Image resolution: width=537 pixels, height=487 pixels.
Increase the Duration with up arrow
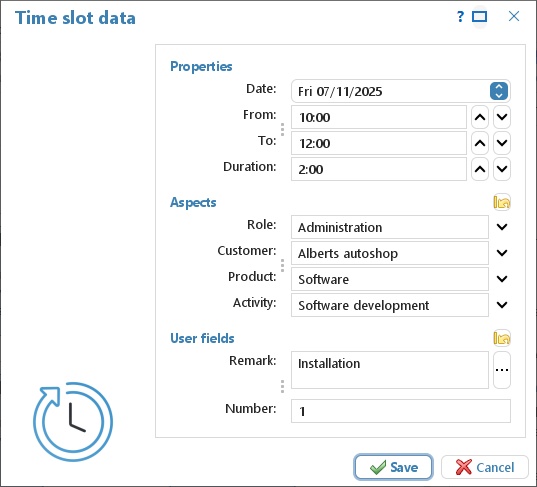tap(480, 169)
